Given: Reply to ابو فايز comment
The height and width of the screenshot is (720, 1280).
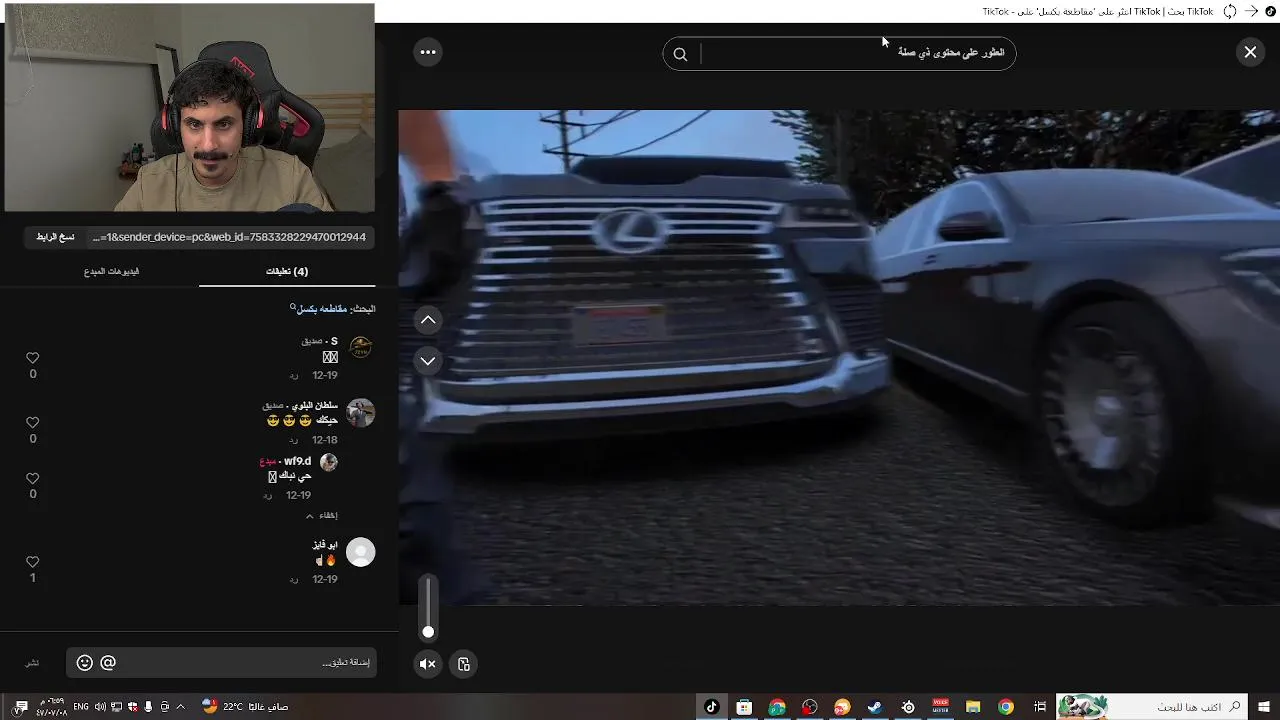Looking at the screenshot, I should click(294, 580).
